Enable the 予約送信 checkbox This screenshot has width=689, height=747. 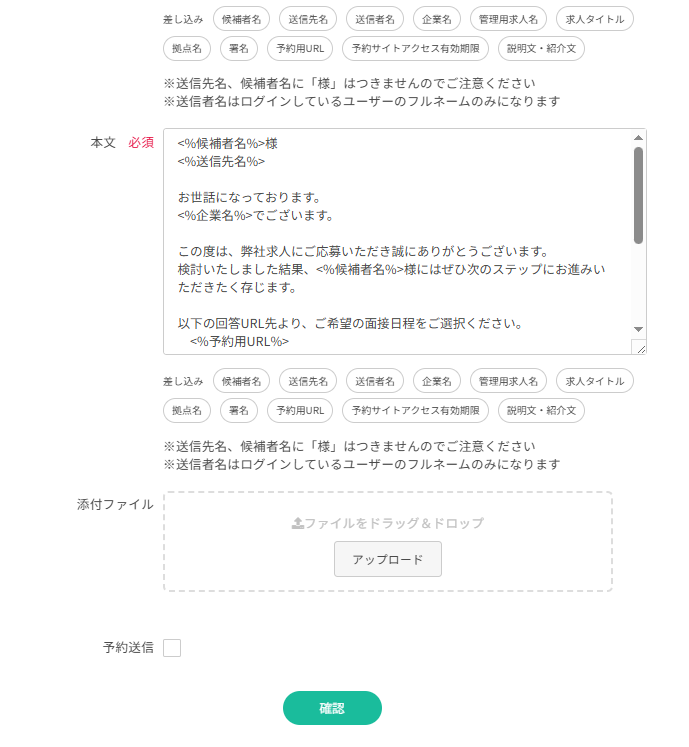click(x=172, y=648)
